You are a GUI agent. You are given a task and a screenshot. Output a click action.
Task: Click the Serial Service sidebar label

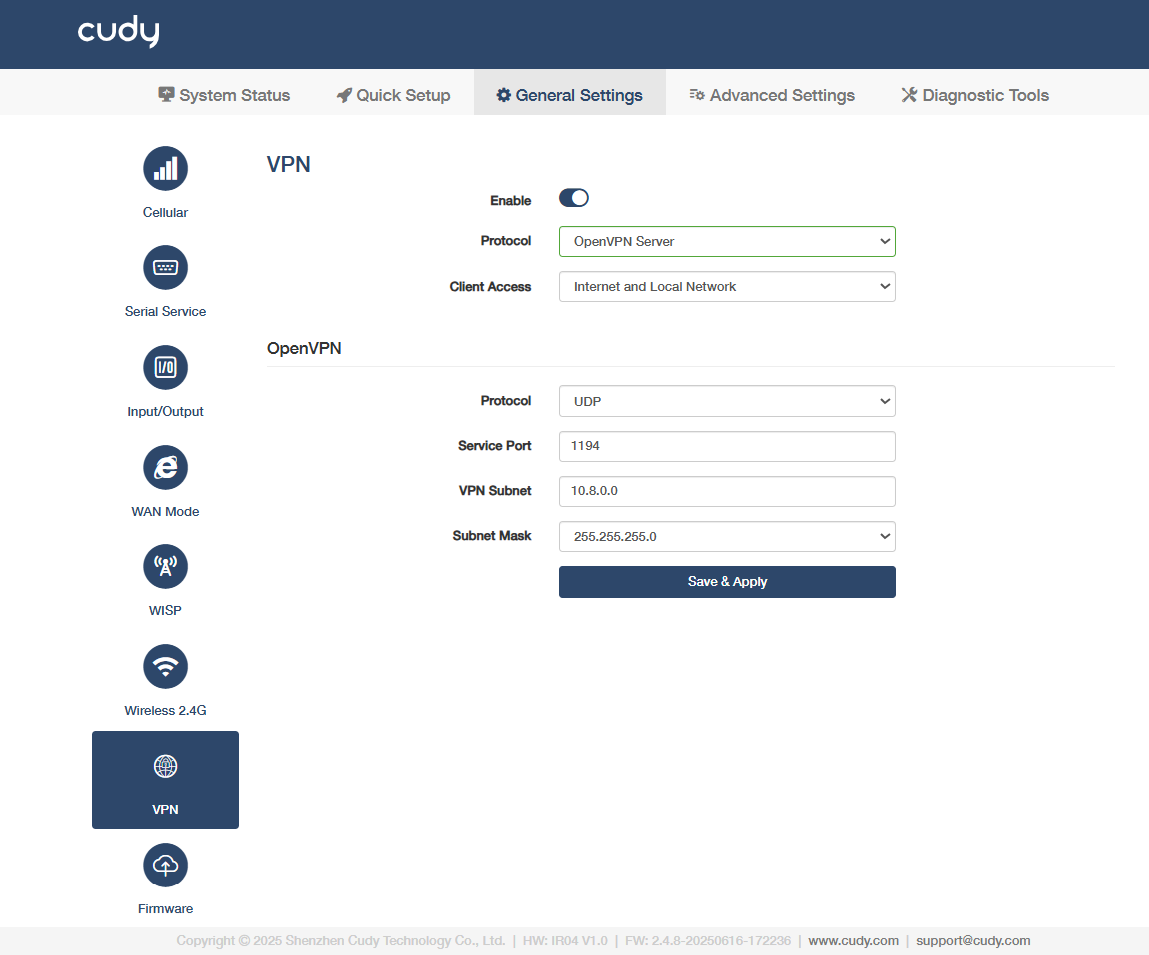pos(165,311)
